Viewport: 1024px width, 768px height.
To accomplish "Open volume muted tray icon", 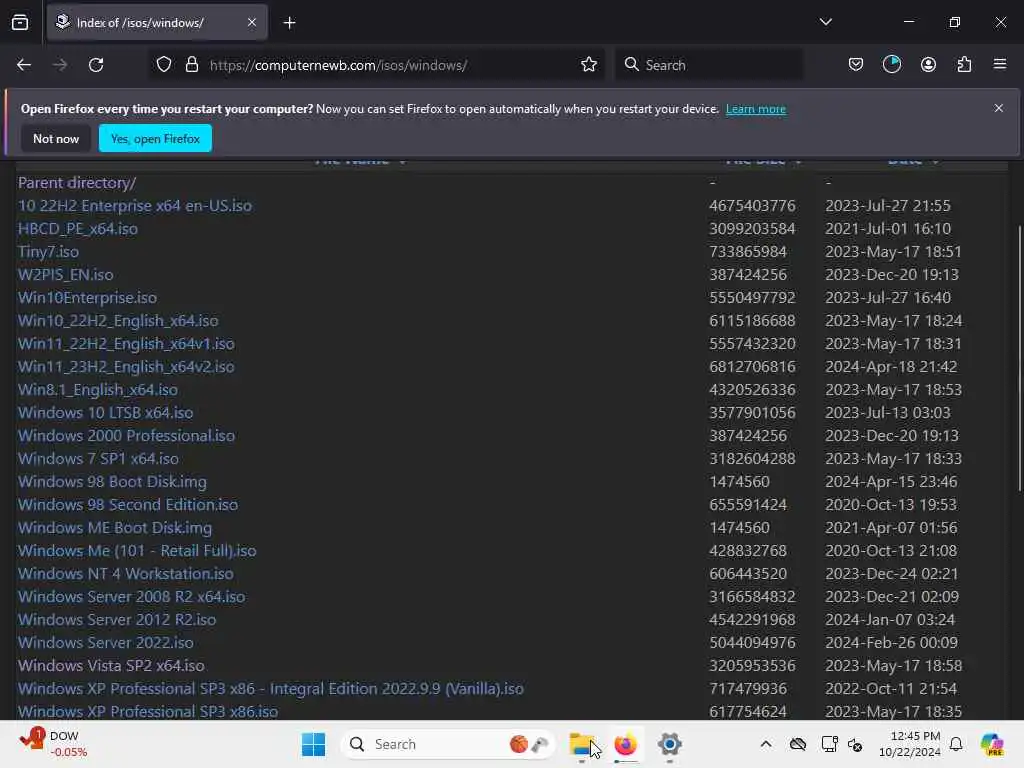I will coord(856,744).
